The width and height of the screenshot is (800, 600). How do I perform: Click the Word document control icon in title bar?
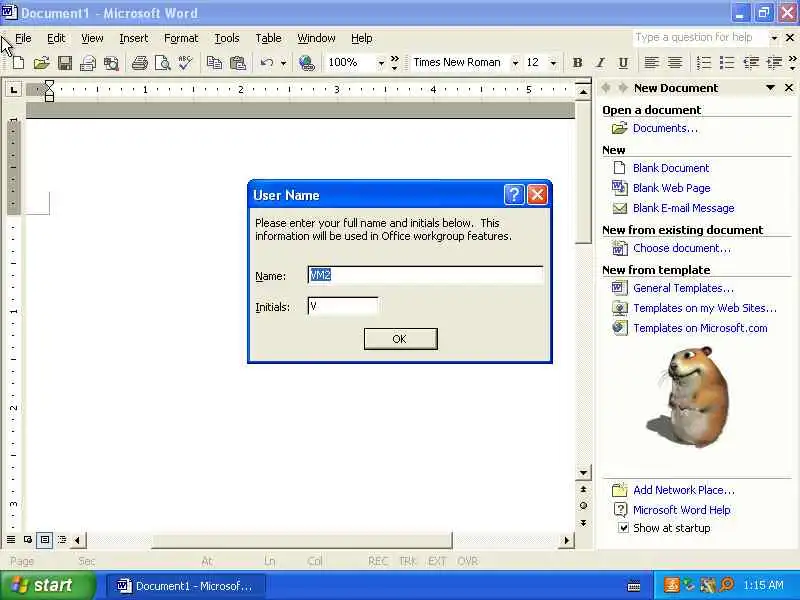click(9, 12)
